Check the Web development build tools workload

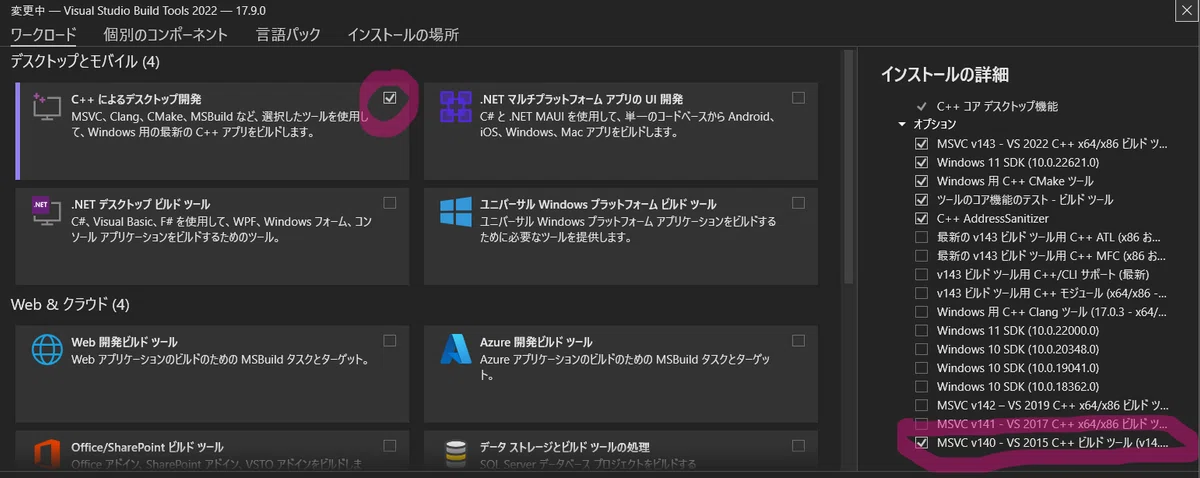click(x=390, y=341)
